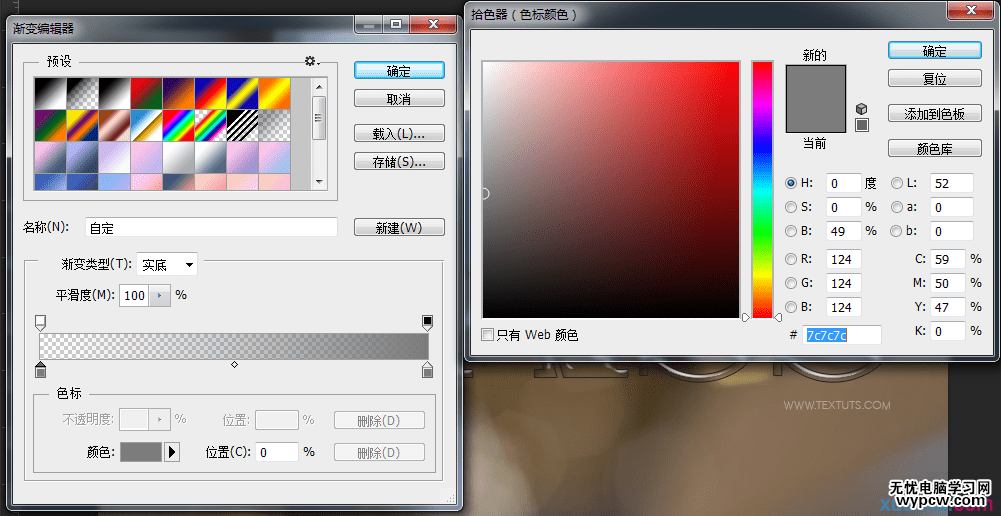The image size is (1001, 516).
Task: Pick the transparent stripes gradient preset
Action: pyautogui.click(x=242, y=125)
